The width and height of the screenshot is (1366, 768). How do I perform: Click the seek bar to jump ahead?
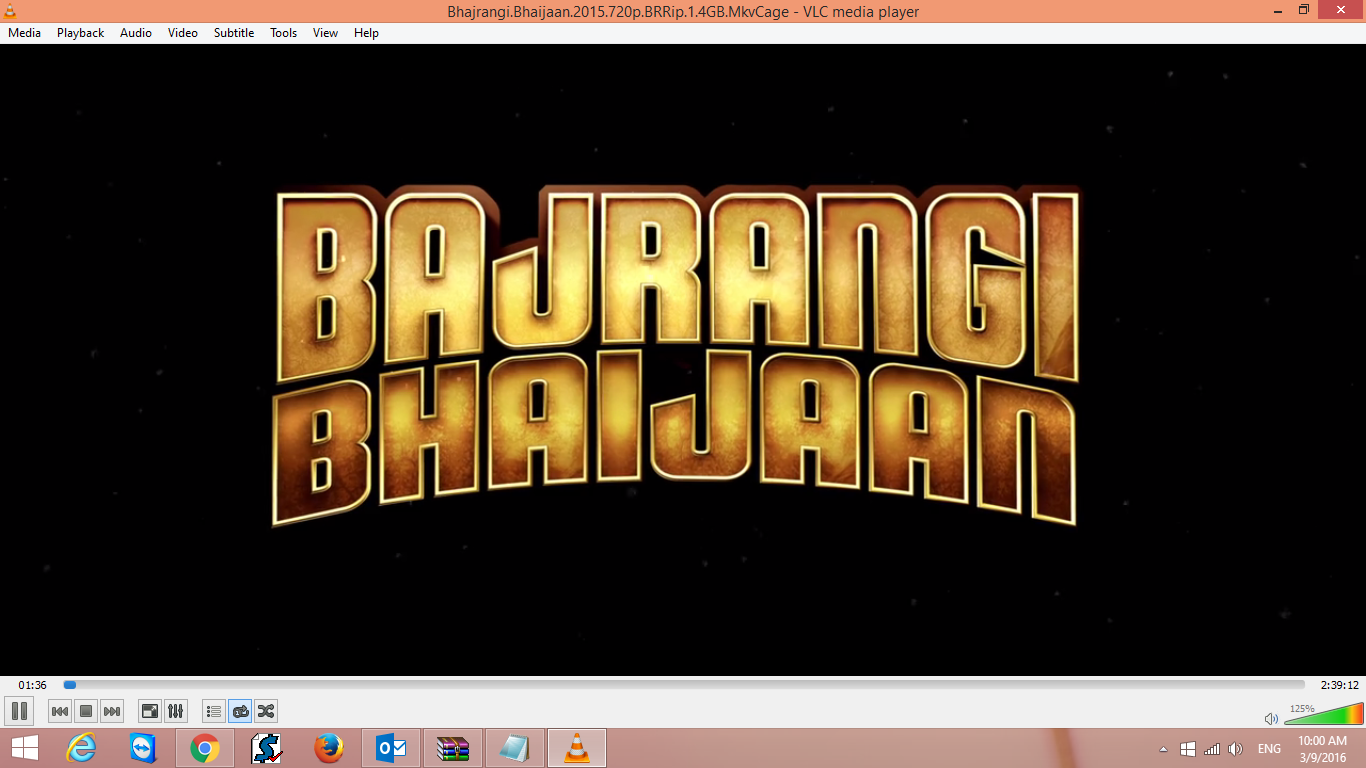click(x=684, y=685)
